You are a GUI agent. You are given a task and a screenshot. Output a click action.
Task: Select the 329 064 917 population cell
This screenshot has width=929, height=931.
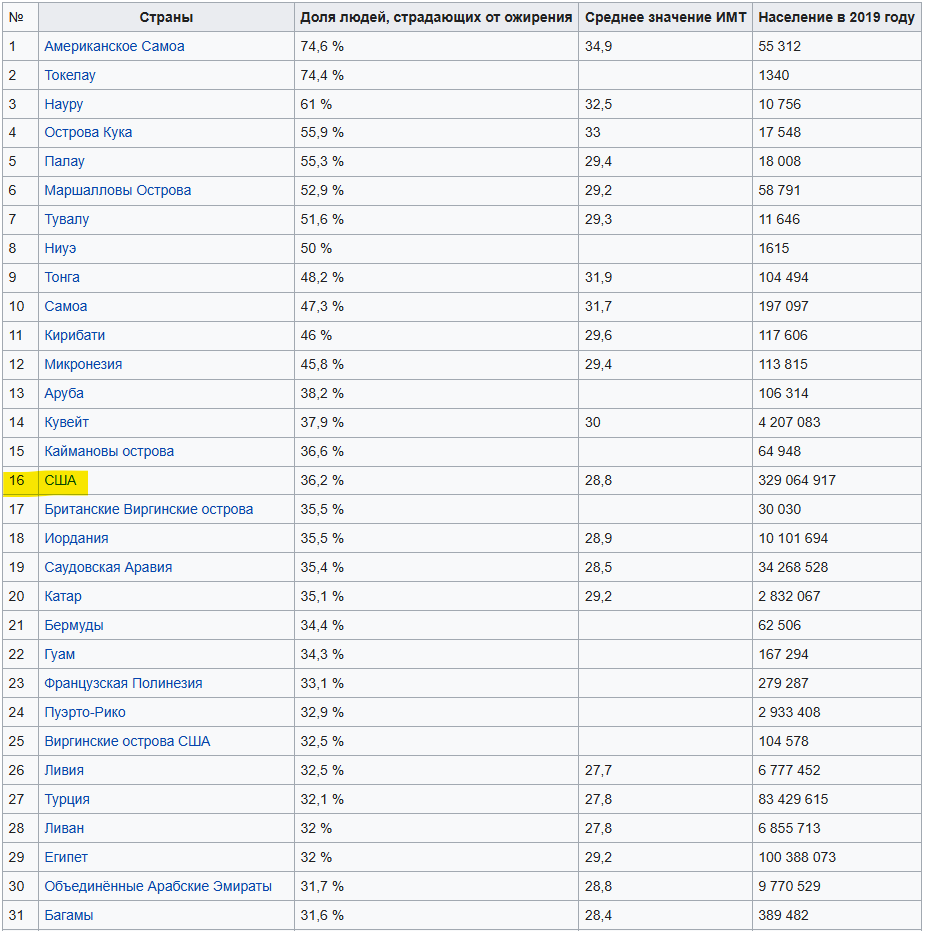click(x=797, y=480)
